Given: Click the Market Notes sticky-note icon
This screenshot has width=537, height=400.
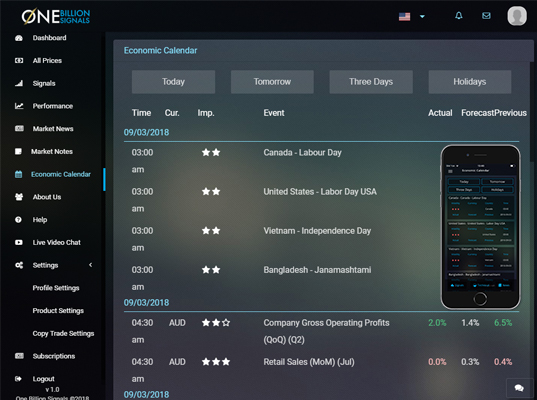Looking at the screenshot, I should 18,151.
